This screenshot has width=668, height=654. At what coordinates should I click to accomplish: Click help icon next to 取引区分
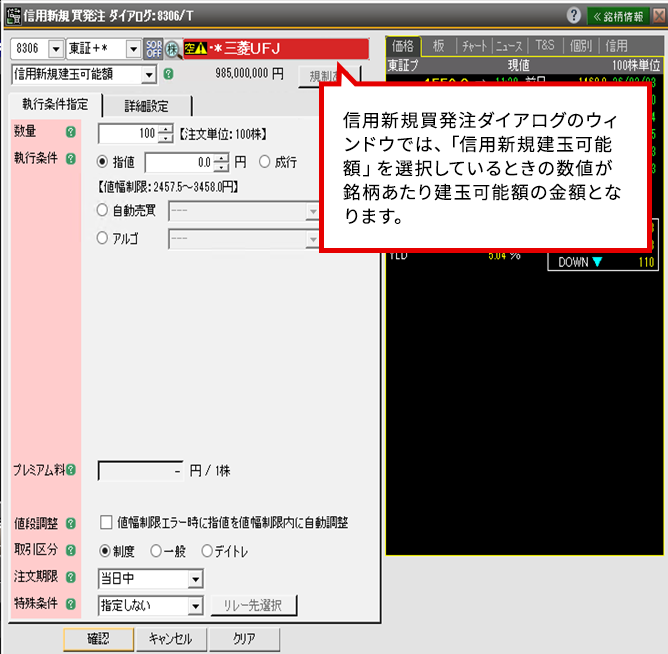(x=71, y=550)
